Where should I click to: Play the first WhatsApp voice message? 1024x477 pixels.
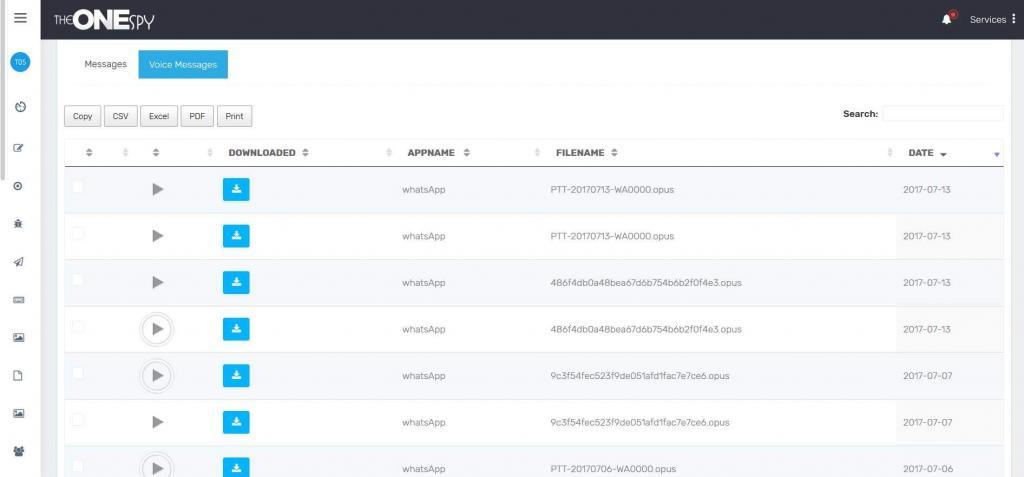(x=157, y=189)
